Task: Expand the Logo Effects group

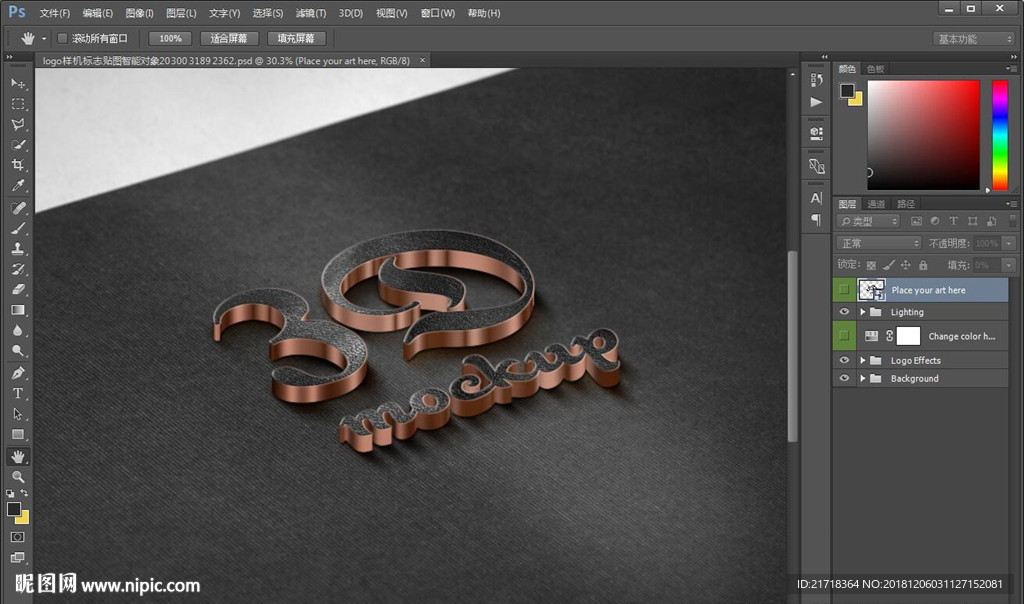Action: click(863, 360)
